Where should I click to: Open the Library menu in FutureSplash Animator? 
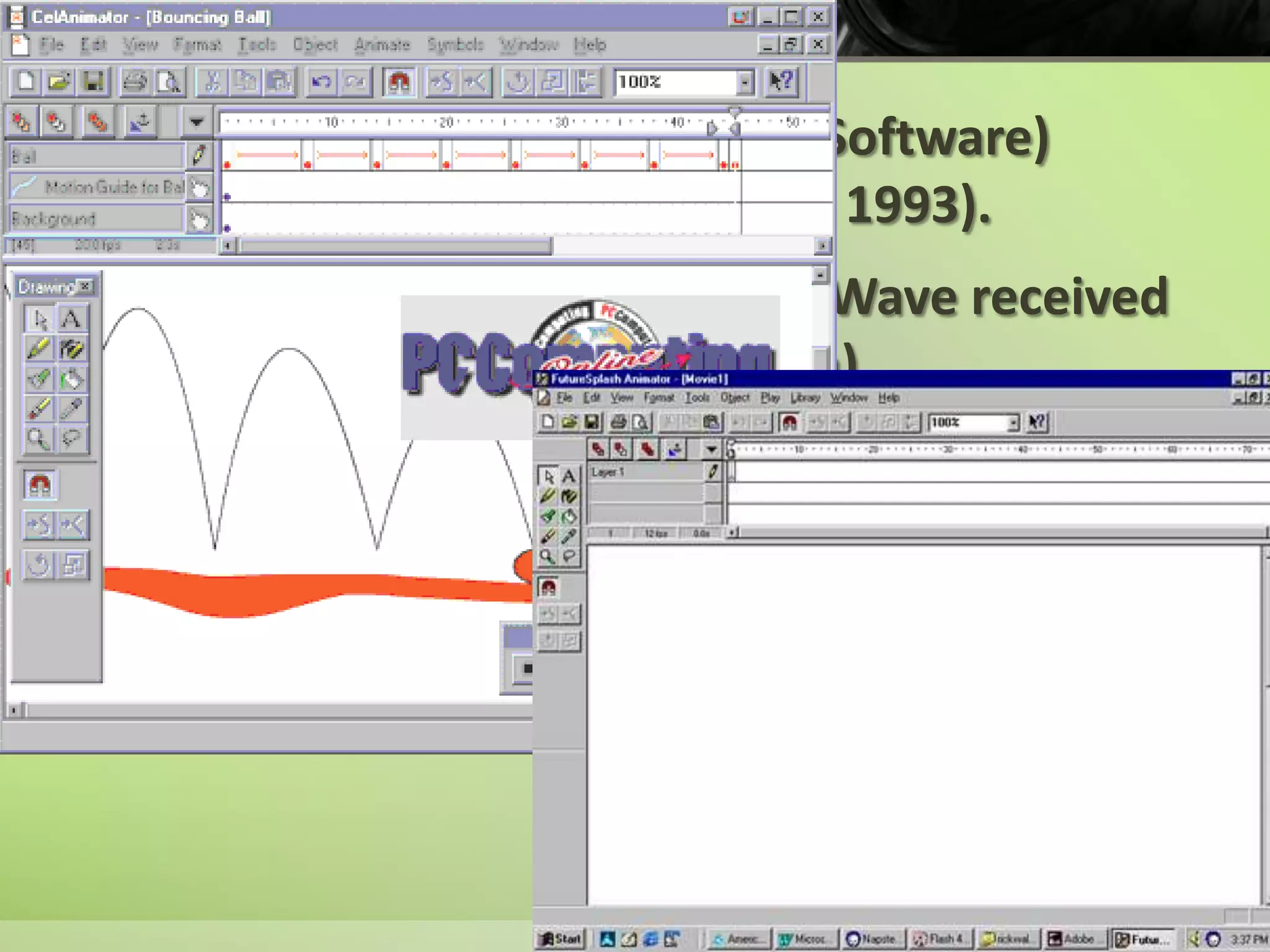point(805,397)
